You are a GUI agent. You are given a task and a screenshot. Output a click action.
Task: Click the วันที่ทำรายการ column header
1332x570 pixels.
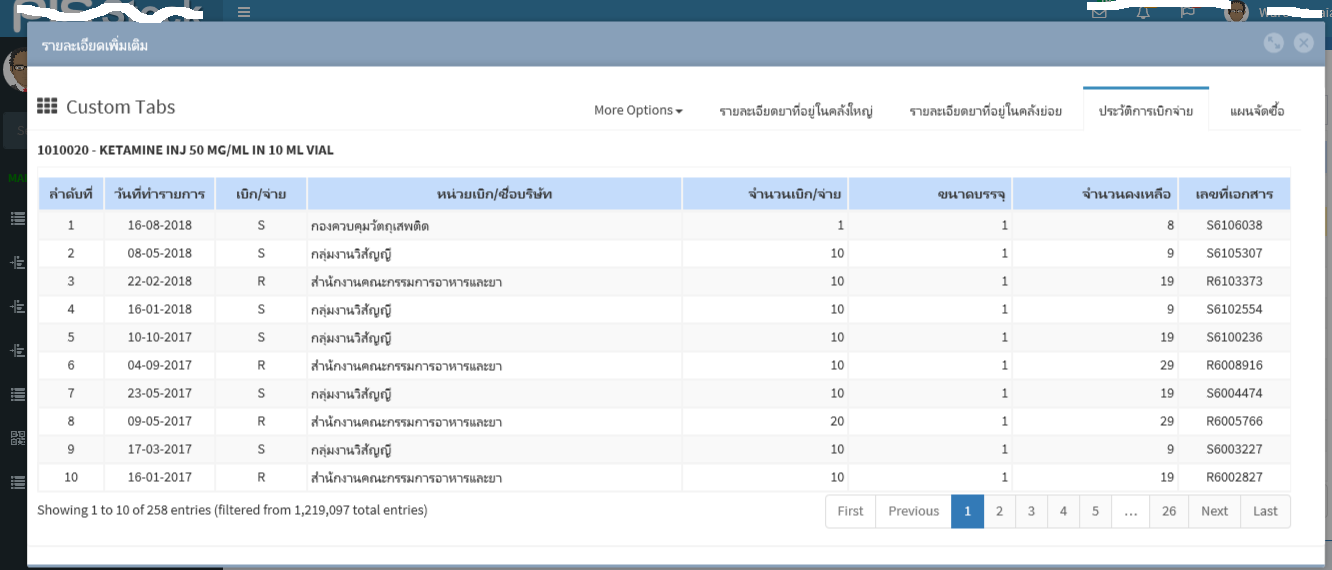coord(160,194)
